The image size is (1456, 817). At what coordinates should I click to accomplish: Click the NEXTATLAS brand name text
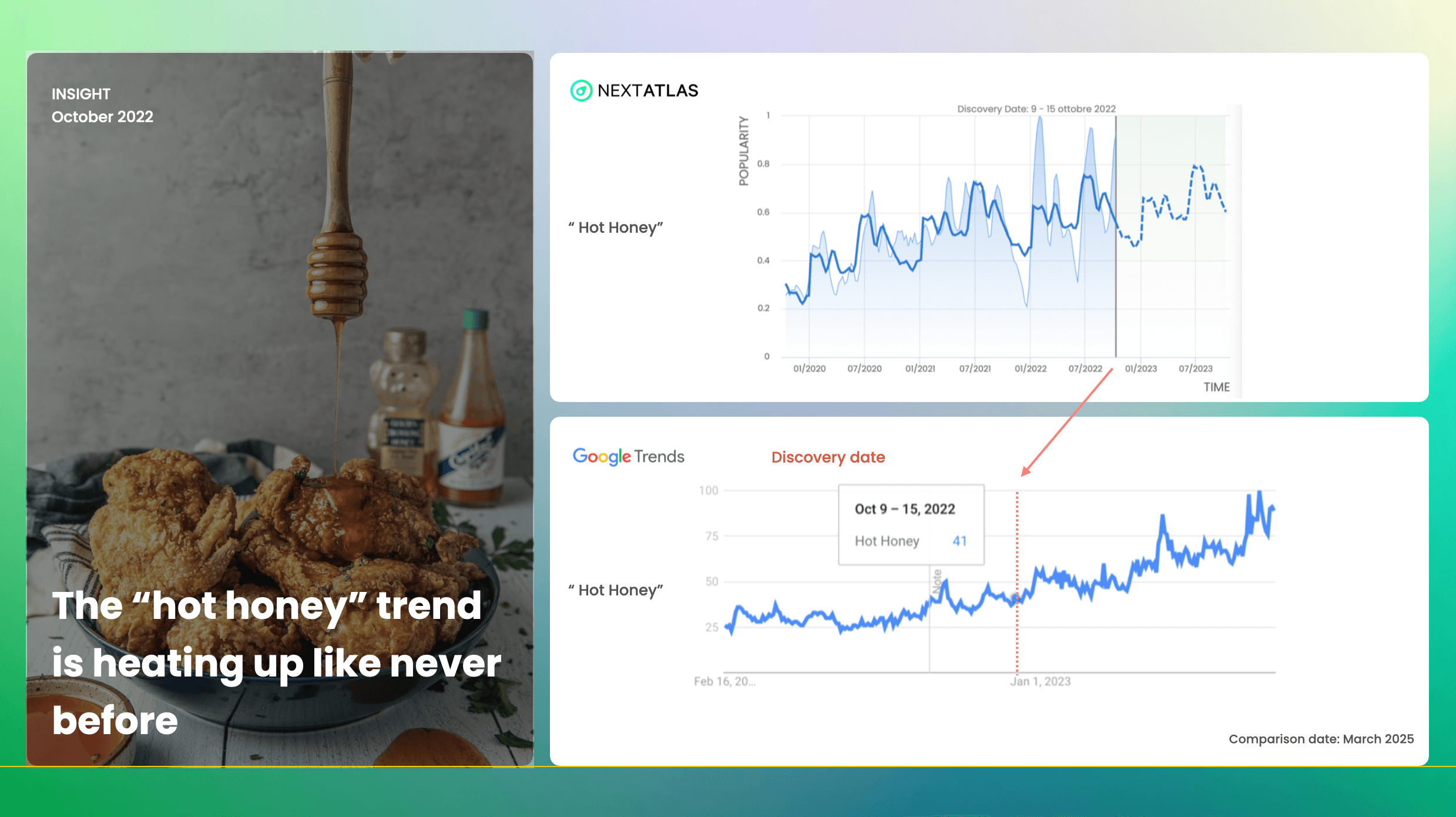tap(648, 91)
